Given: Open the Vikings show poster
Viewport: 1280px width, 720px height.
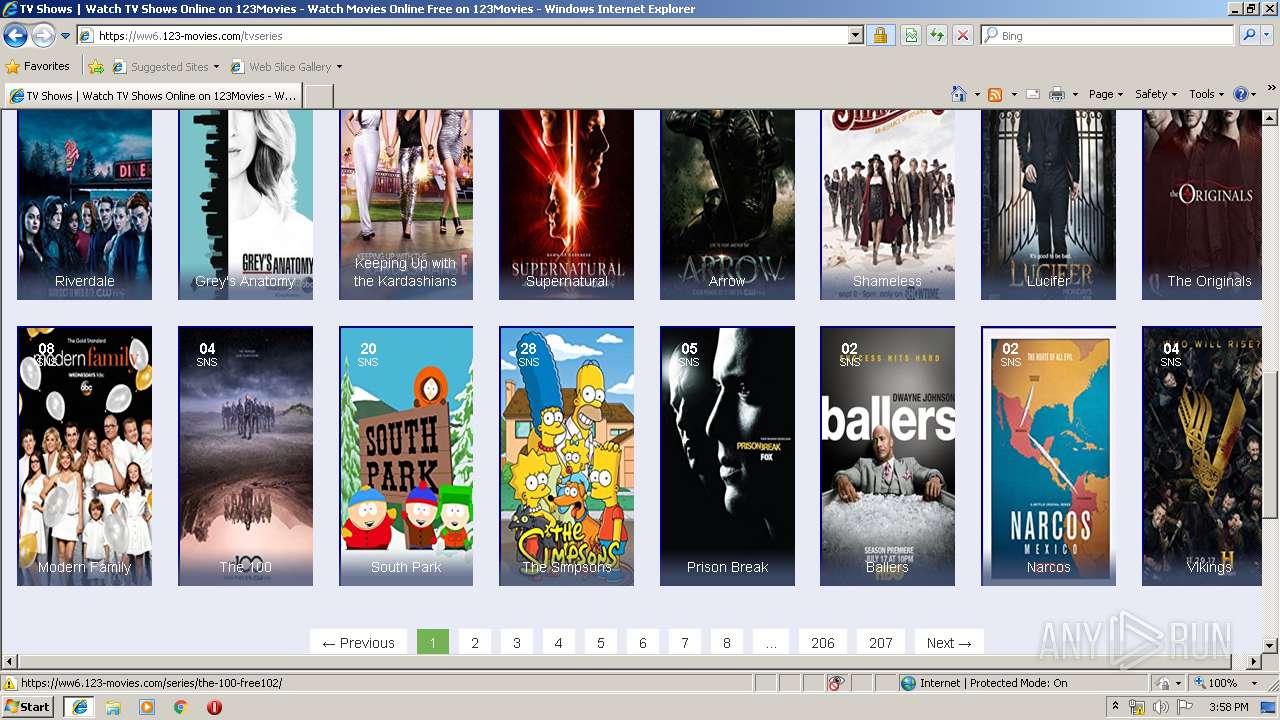Looking at the screenshot, I should [1202, 456].
